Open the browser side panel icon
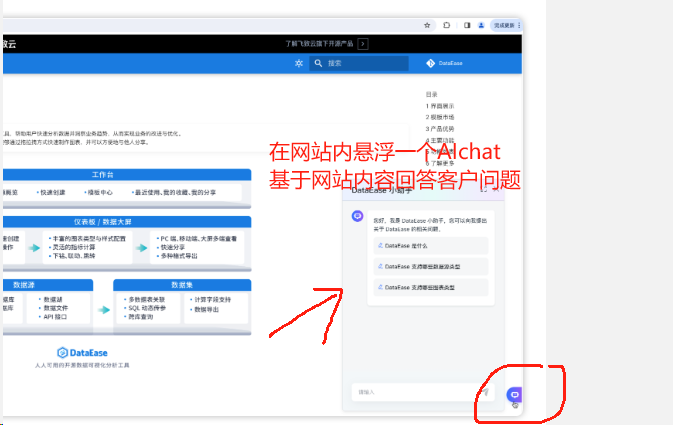The width and height of the screenshot is (673, 425). [x=467, y=25]
